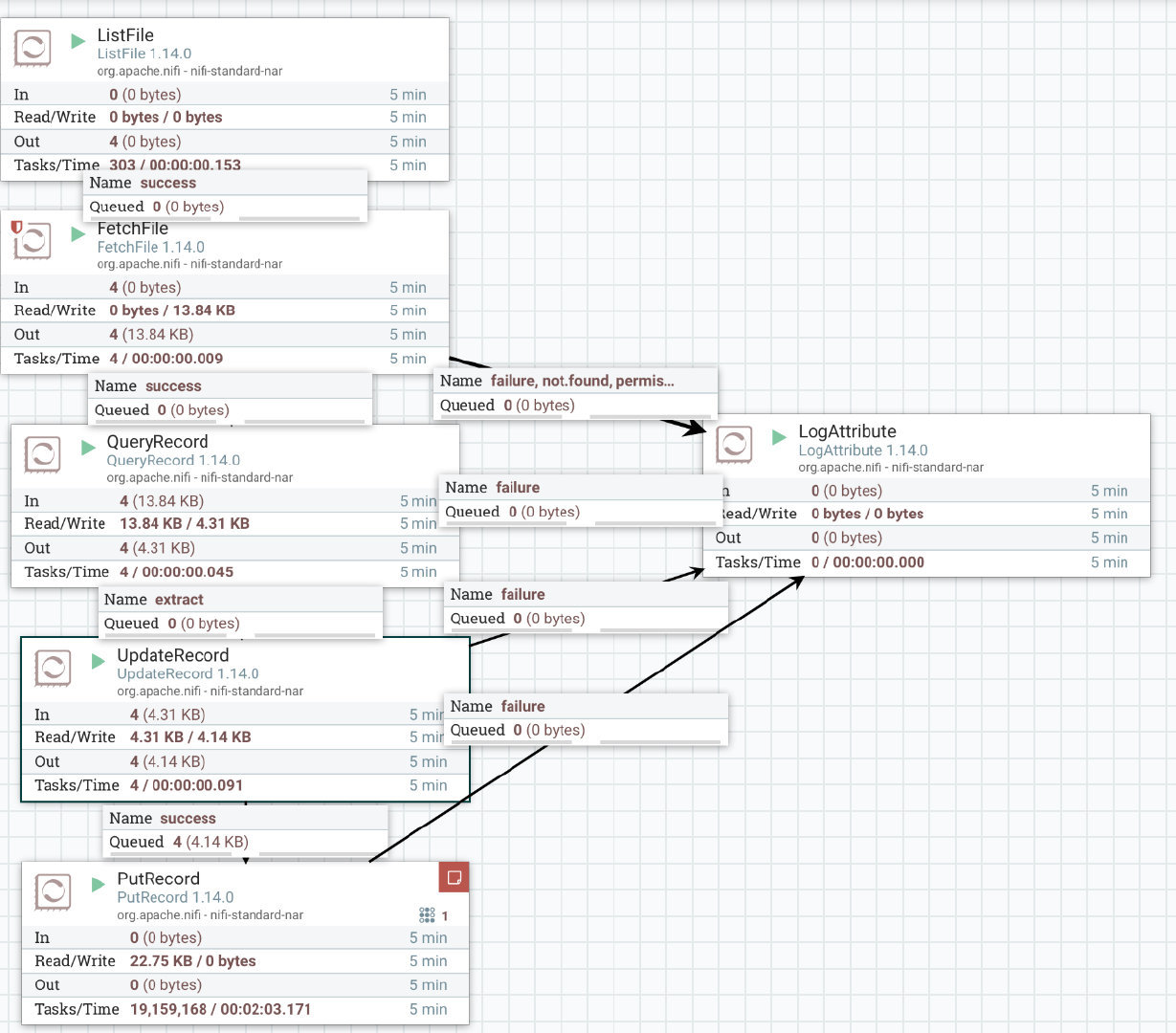Click the restricted shield icon on FetchFile
The image size is (1176, 1033).
(x=16, y=227)
